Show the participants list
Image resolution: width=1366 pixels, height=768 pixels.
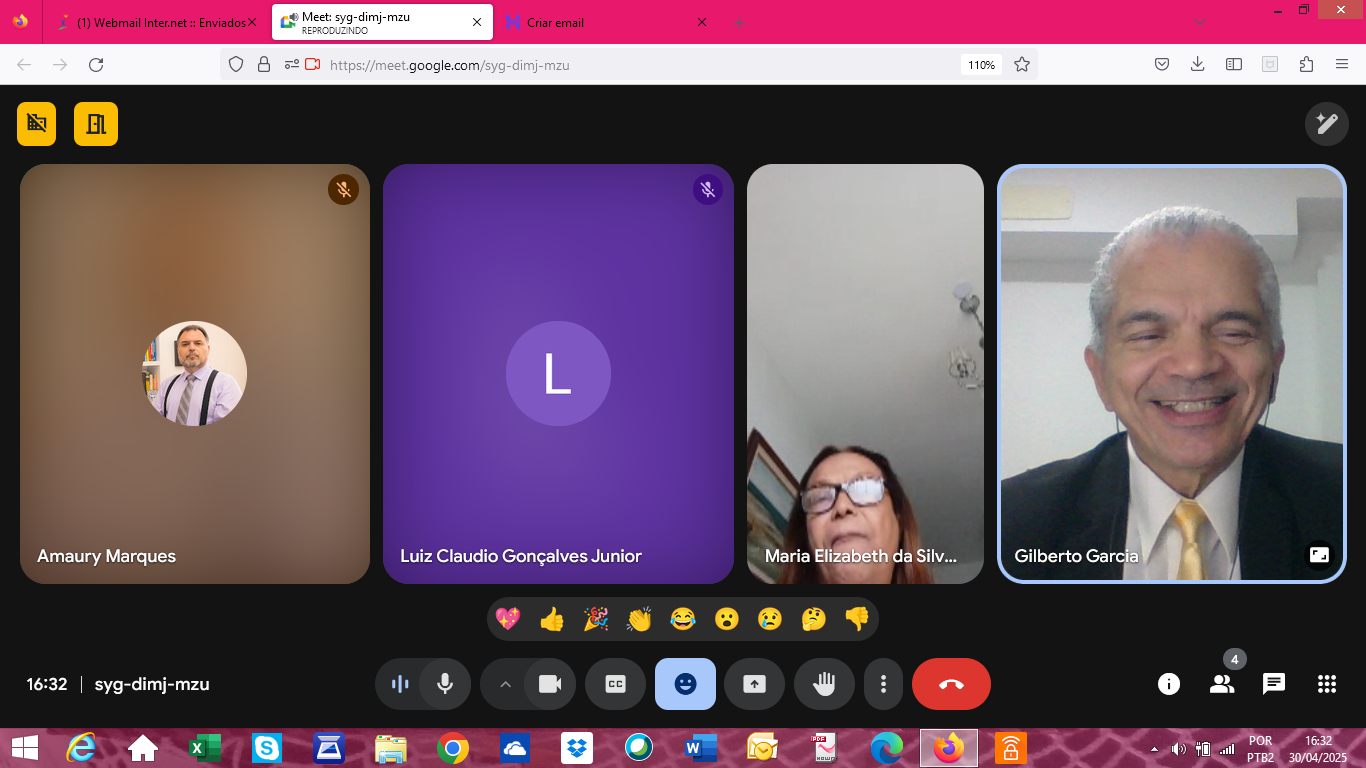pos(1221,684)
